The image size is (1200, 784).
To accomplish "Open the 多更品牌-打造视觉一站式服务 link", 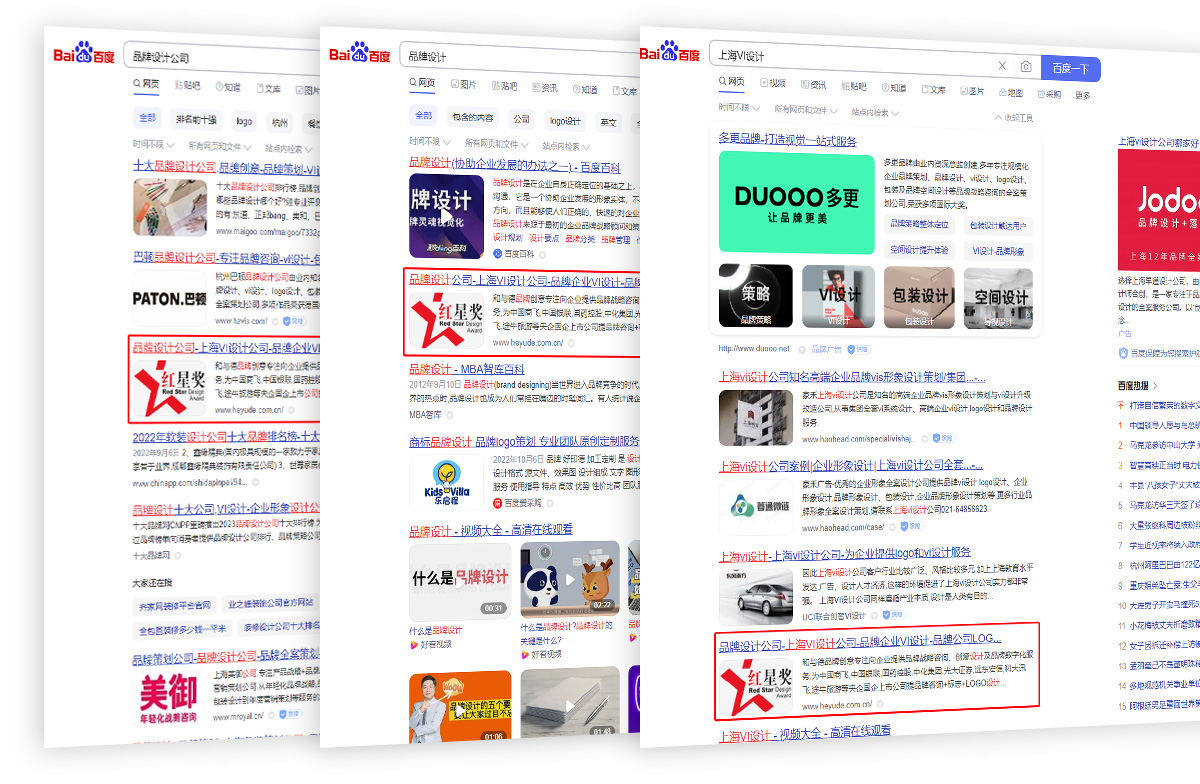I will 788,141.
